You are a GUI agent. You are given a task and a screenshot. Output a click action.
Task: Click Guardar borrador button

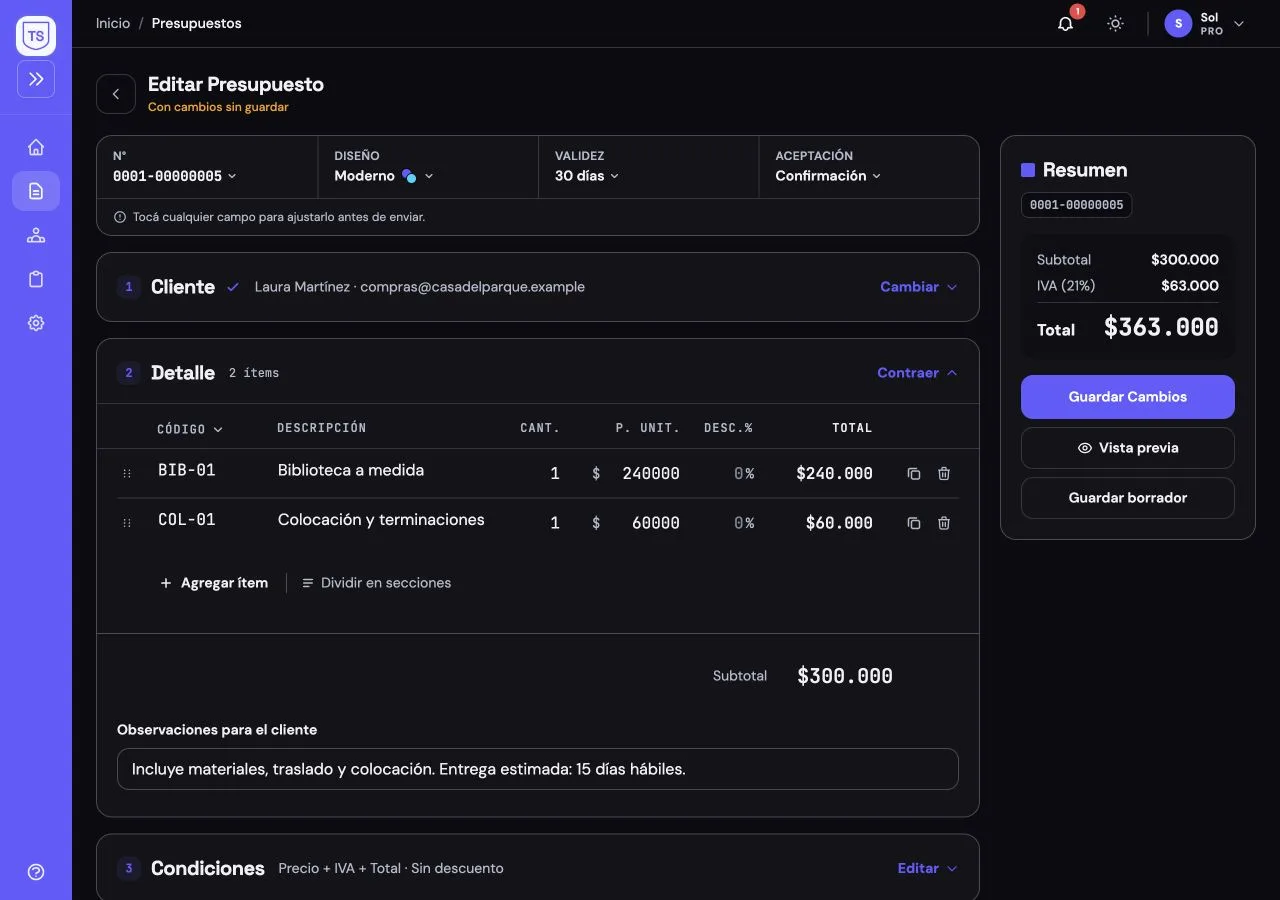tap(1128, 498)
